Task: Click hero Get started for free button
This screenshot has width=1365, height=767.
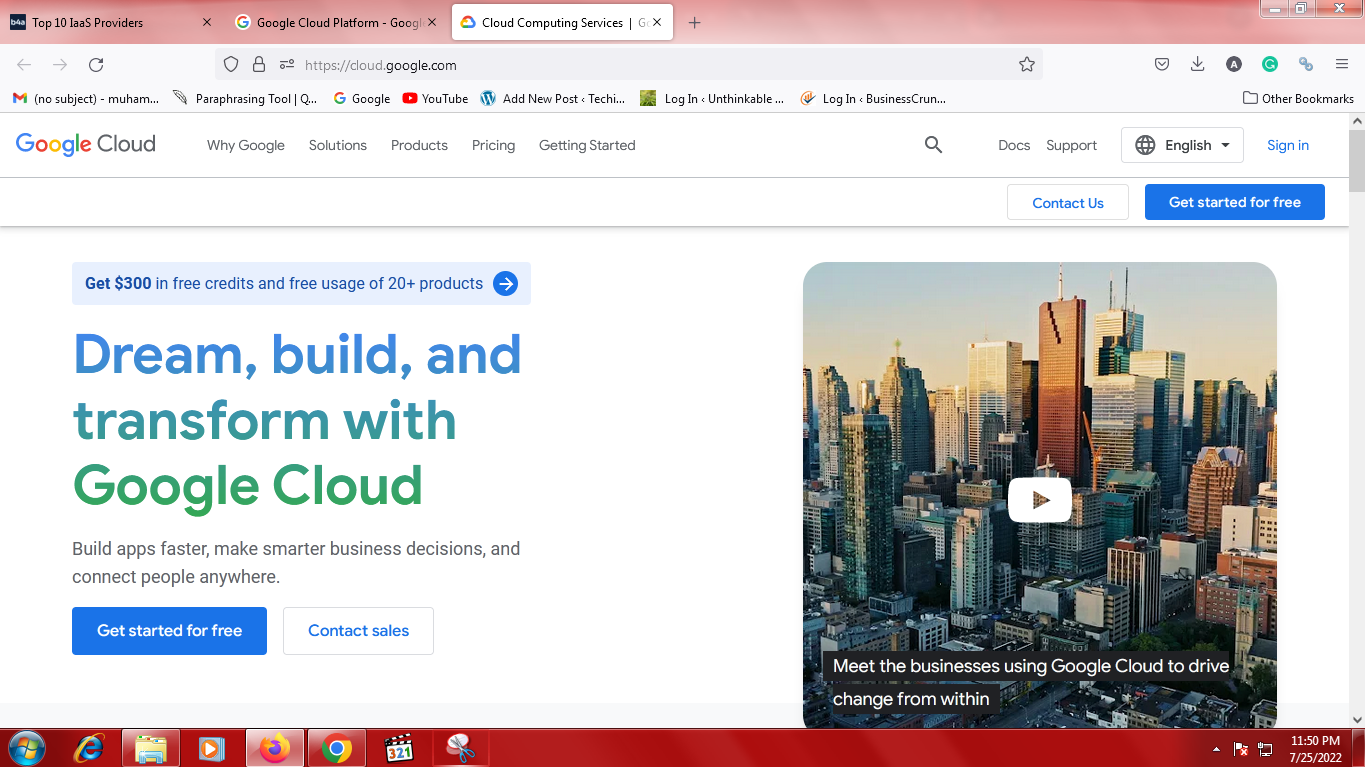Action: tap(169, 631)
